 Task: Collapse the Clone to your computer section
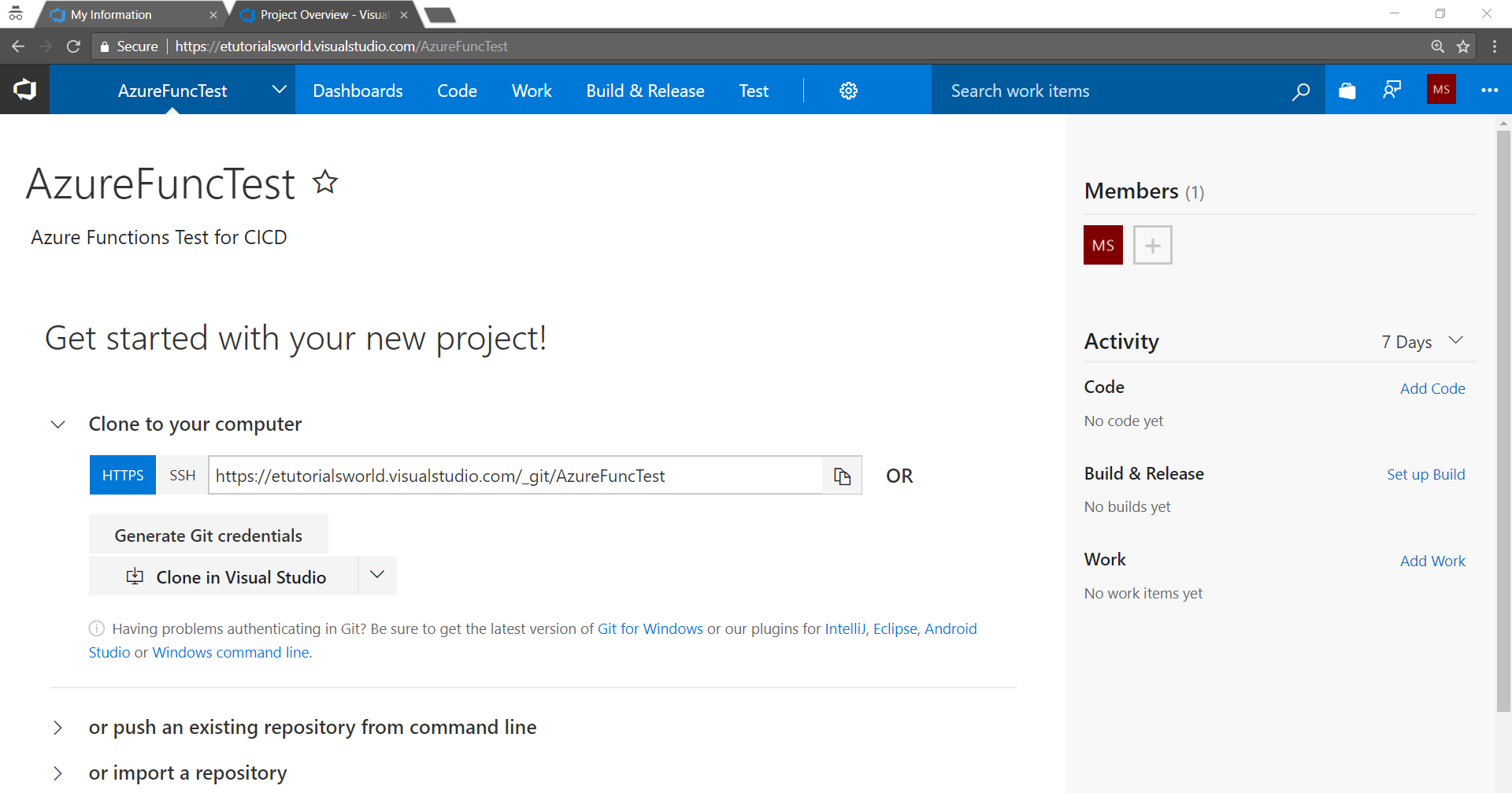coord(58,424)
